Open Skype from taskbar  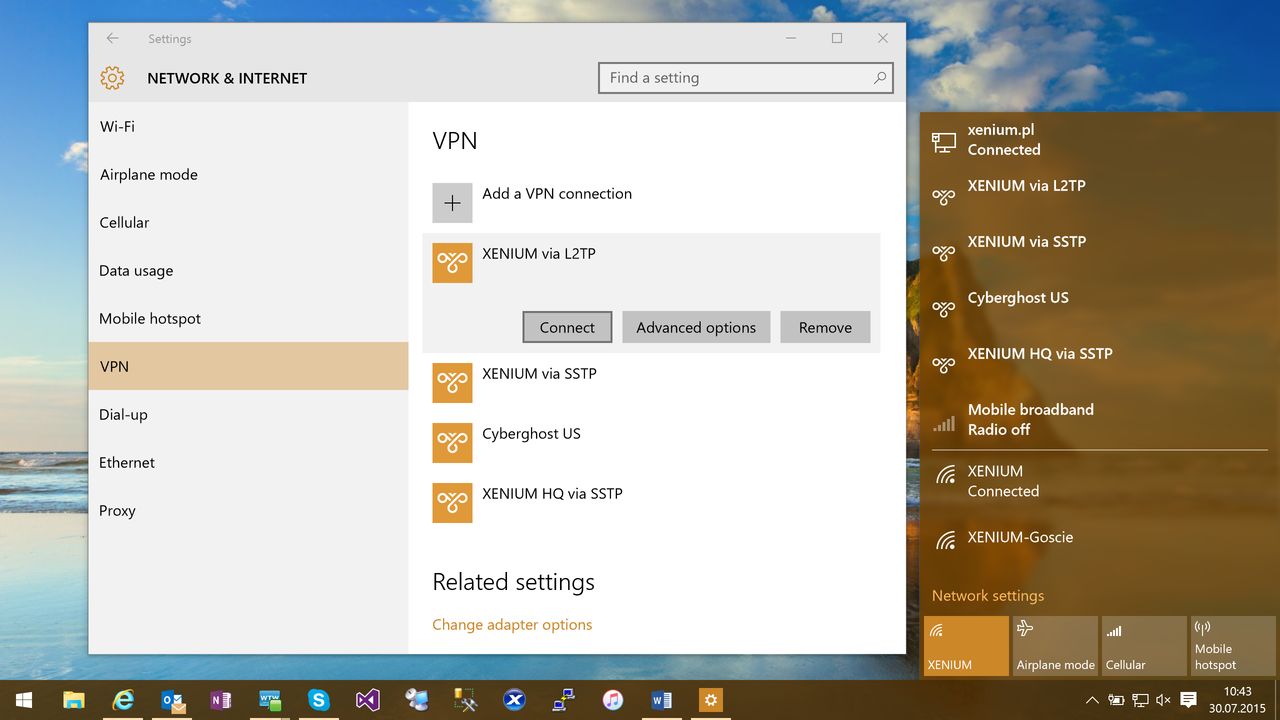coord(319,700)
